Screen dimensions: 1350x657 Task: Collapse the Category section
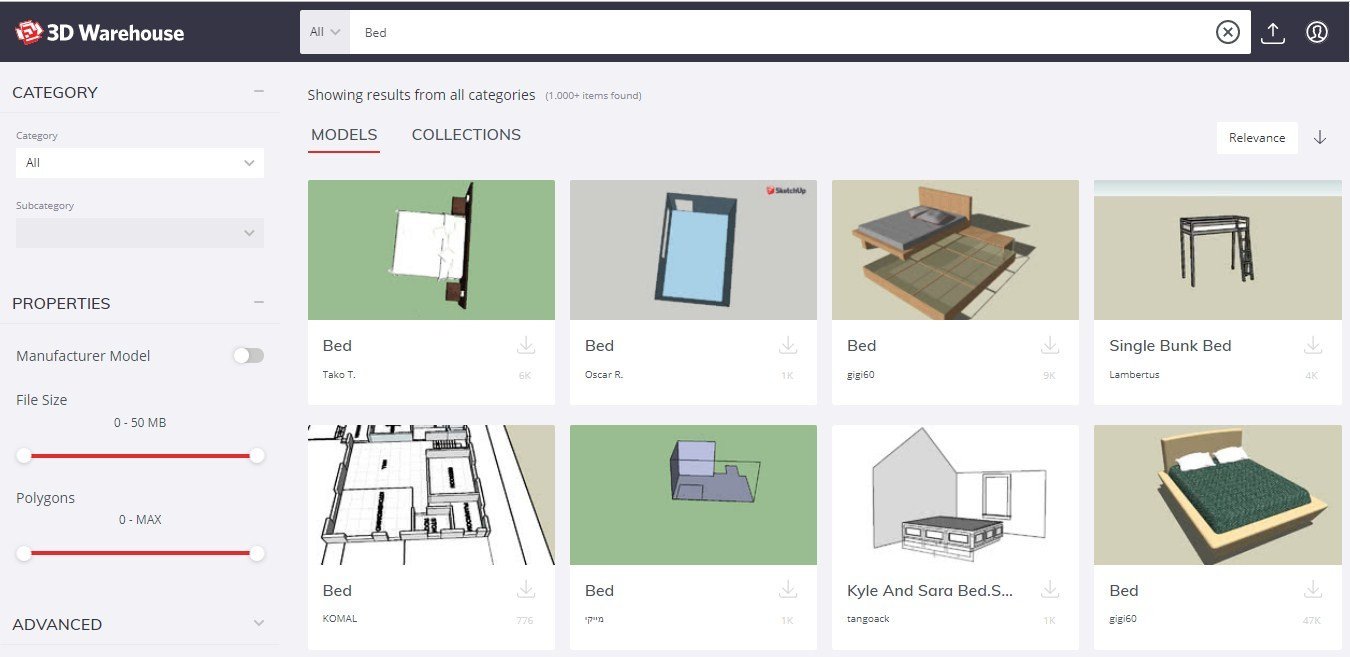point(259,92)
